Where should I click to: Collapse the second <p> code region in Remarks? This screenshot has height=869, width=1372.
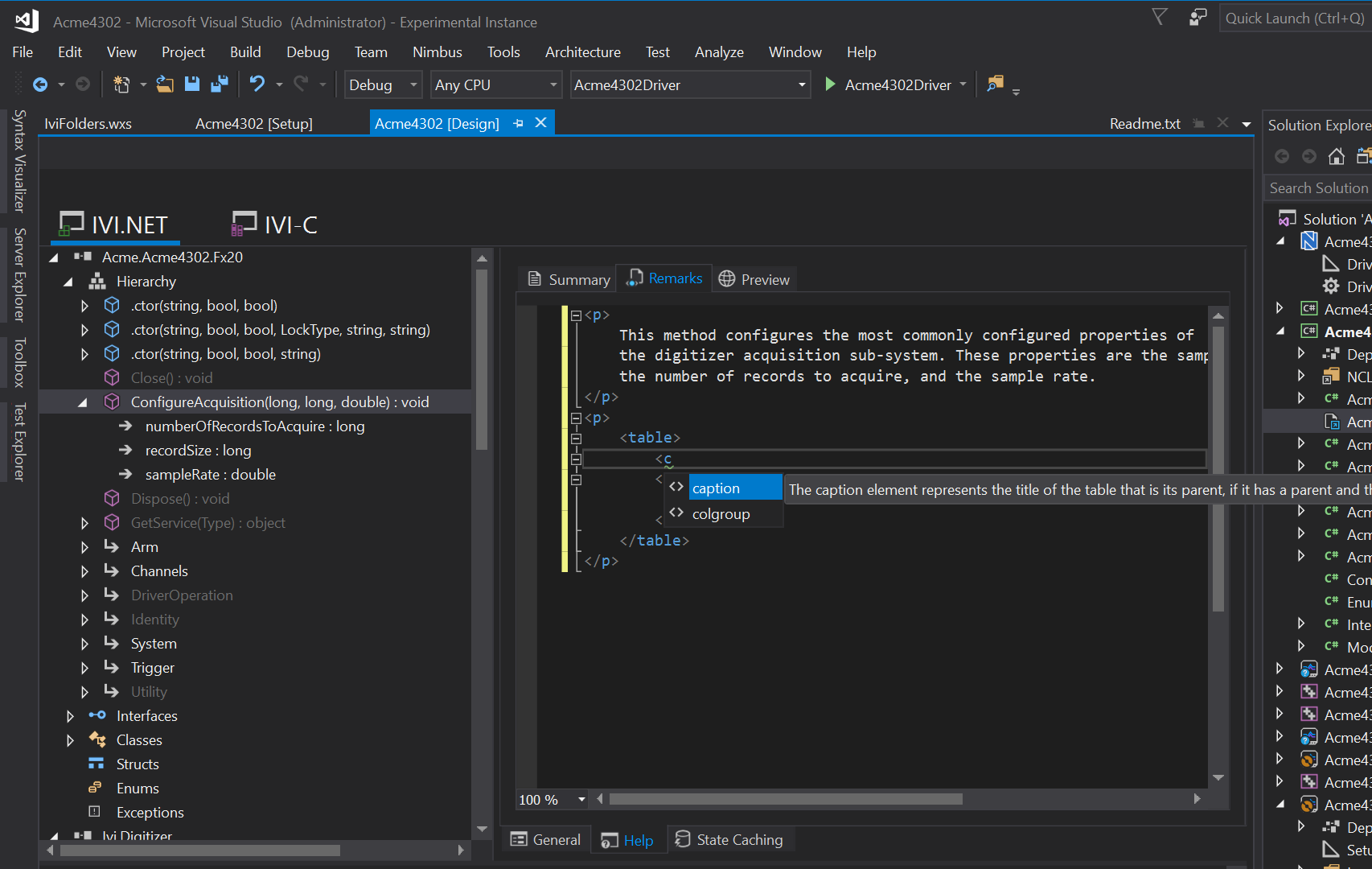click(576, 418)
